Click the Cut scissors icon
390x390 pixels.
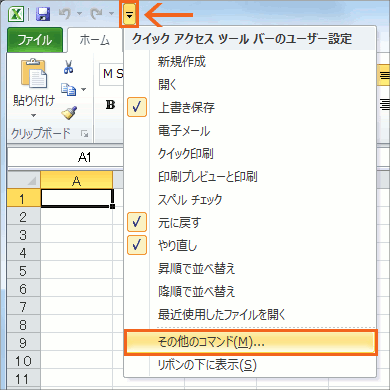pyautogui.click(x=69, y=67)
